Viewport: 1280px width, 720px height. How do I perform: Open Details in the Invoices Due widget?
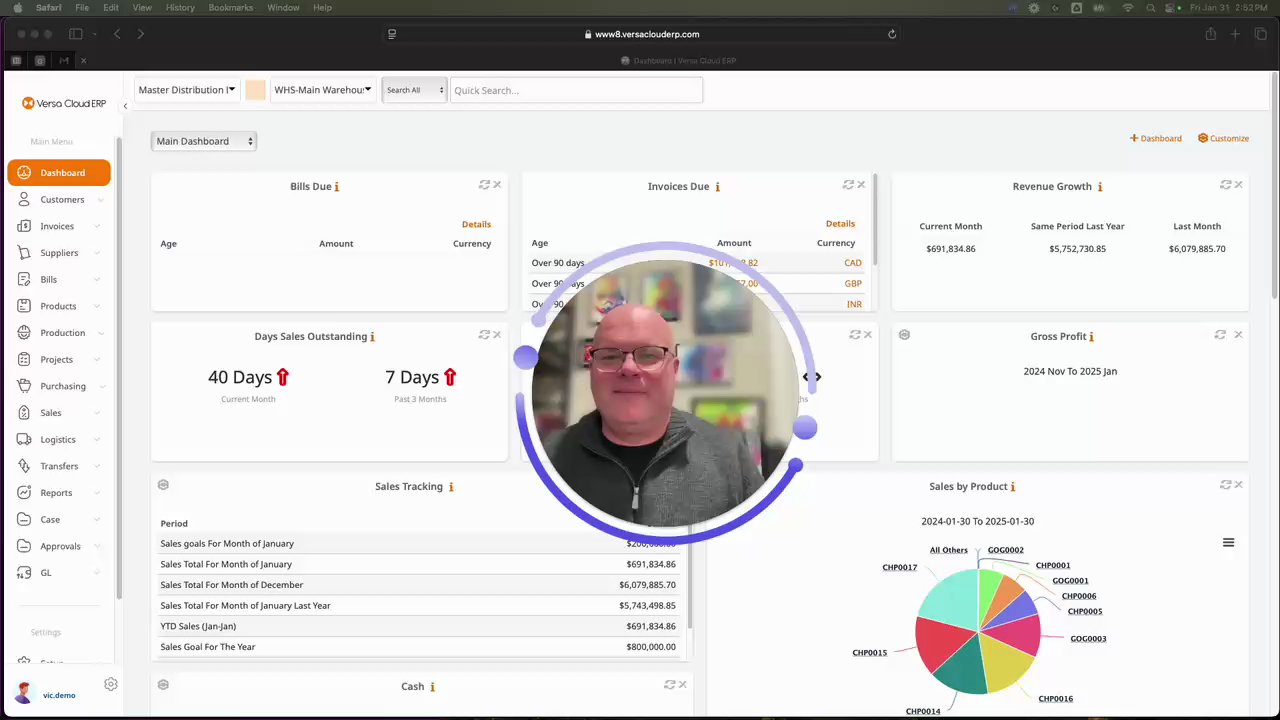840,224
